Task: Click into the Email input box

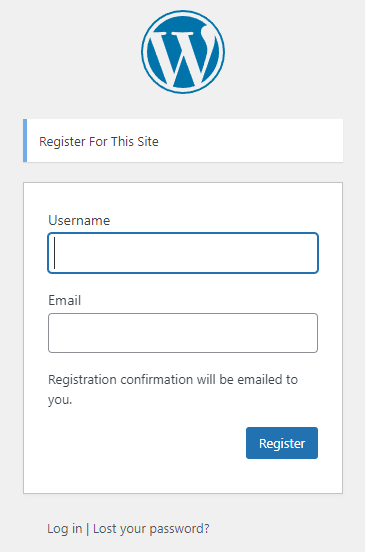Action: coord(183,333)
